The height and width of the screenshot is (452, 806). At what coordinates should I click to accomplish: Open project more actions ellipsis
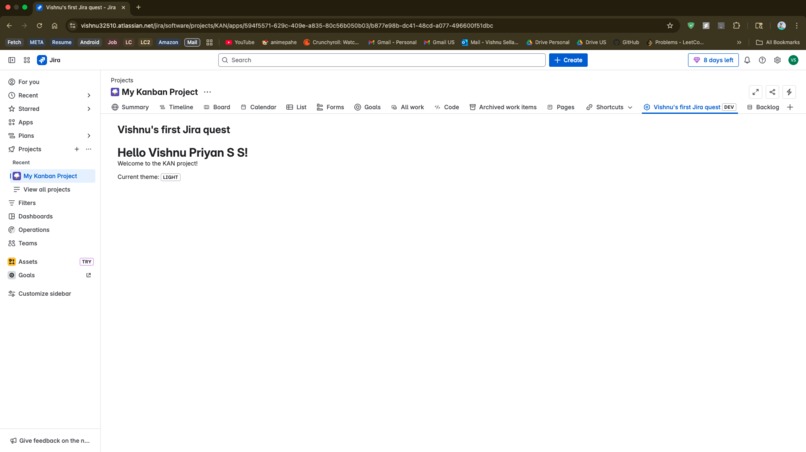pos(207,92)
